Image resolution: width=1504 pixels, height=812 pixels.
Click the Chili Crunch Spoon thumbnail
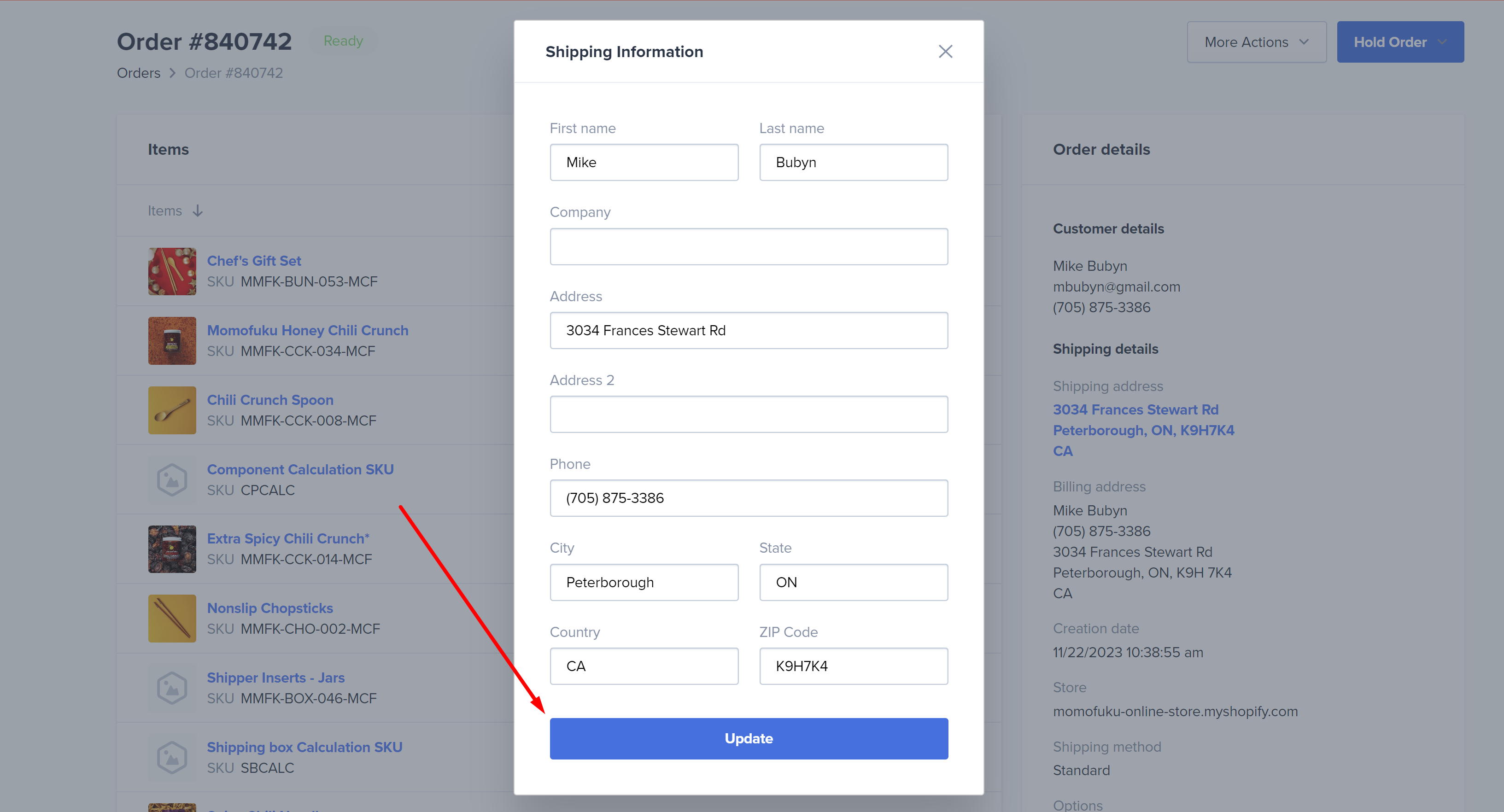click(x=172, y=410)
